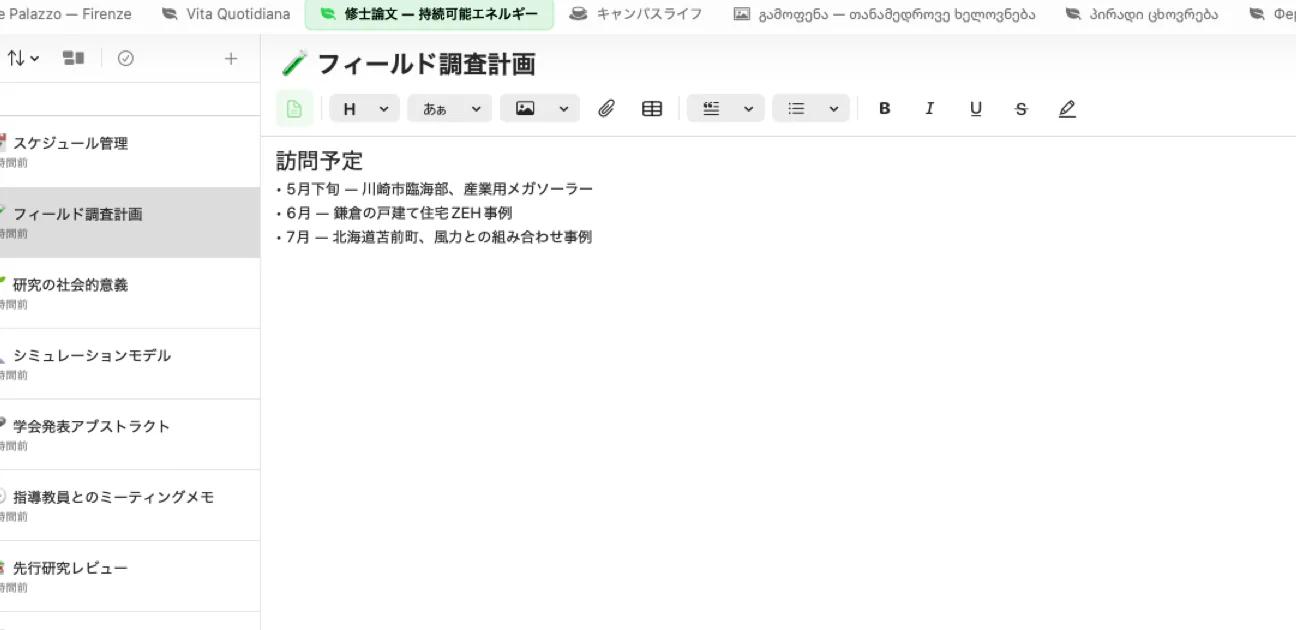Open the პირადი ცხოვრება tab

[x=1141, y=14]
